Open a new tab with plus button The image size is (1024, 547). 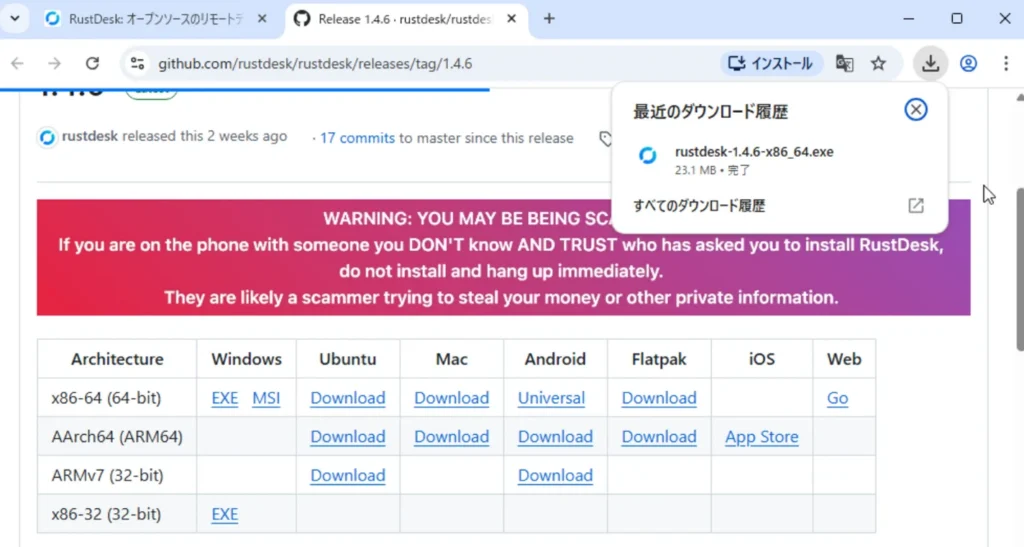pyautogui.click(x=549, y=19)
